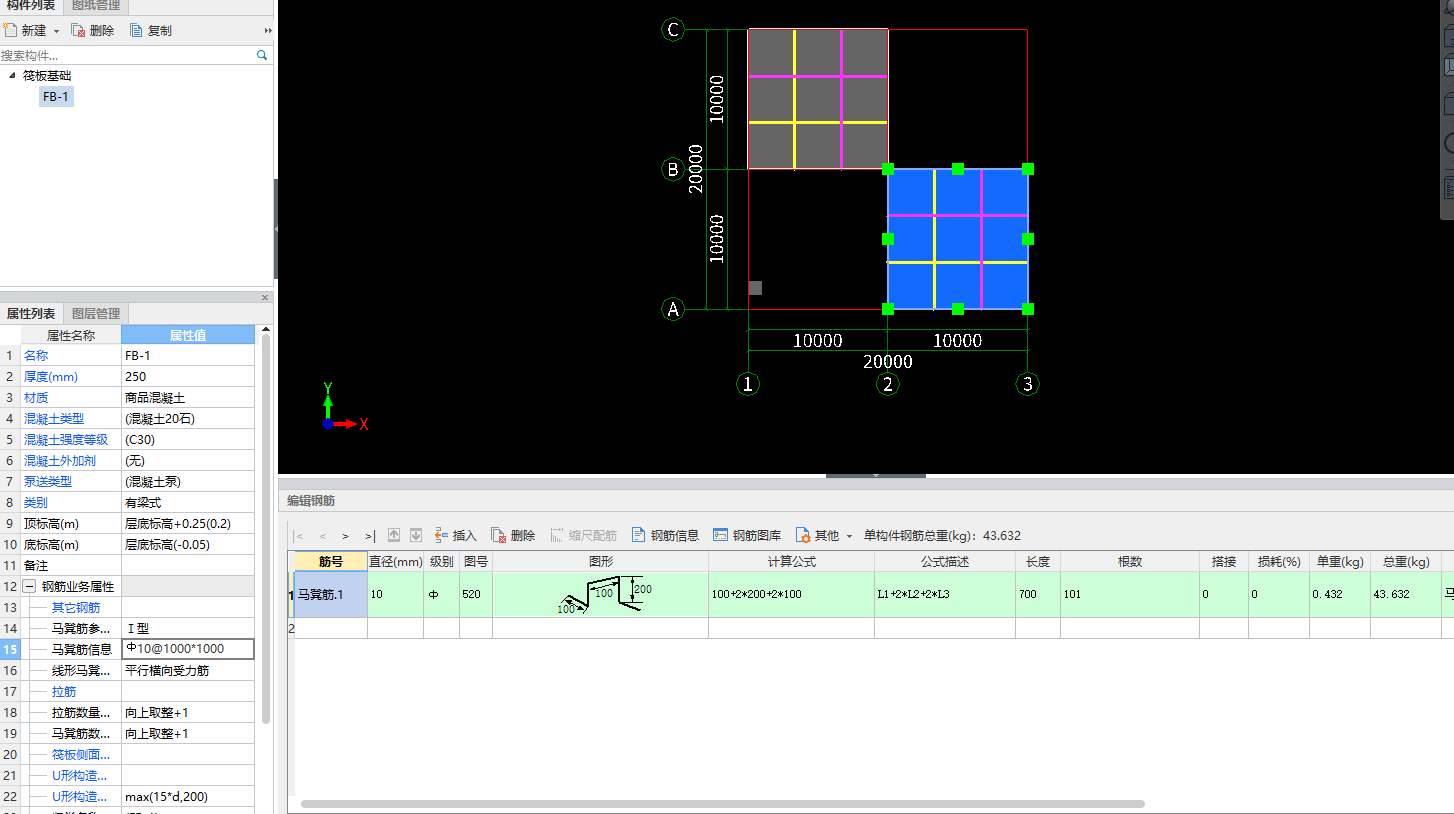Click the property list vertical scrollbar
Viewport: 1454px width, 814px height.
point(266,530)
